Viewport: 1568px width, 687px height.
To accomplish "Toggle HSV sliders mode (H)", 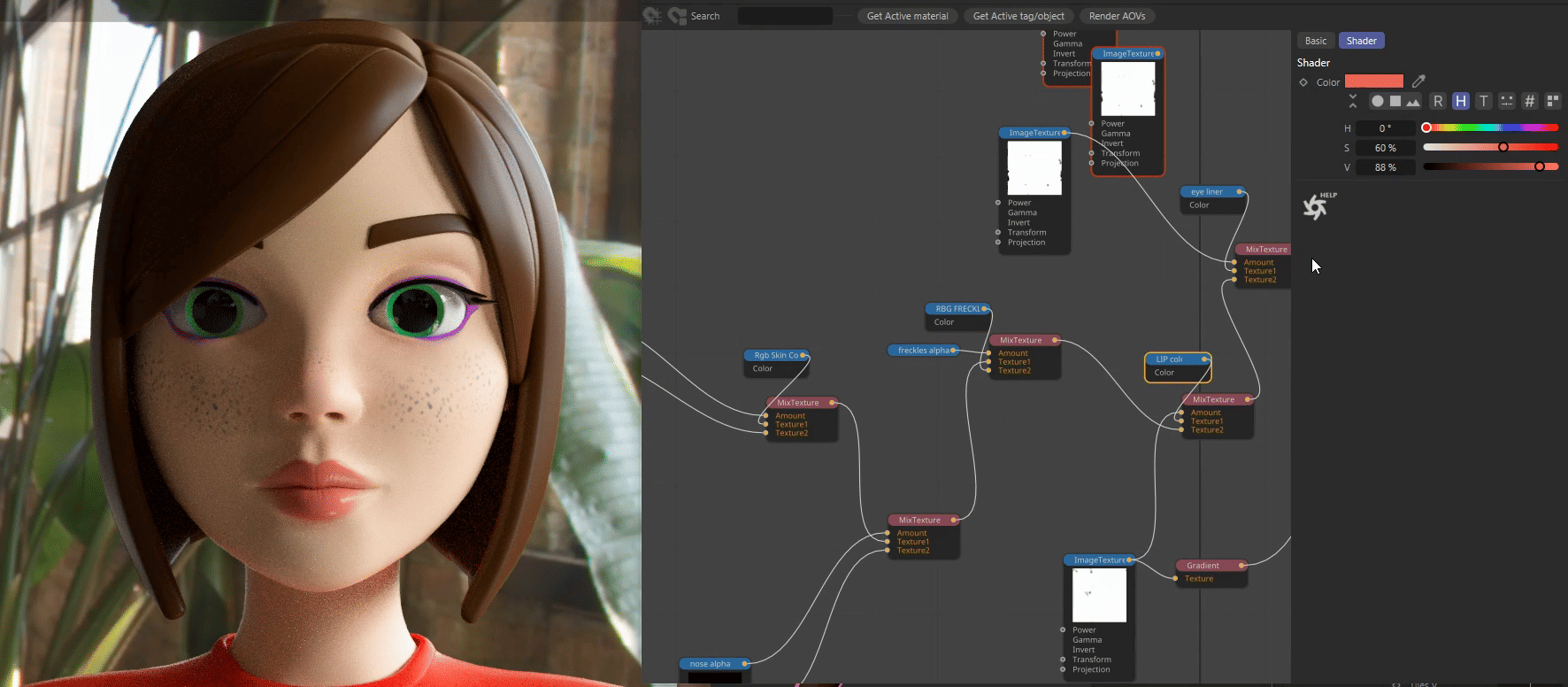I will click(1461, 102).
